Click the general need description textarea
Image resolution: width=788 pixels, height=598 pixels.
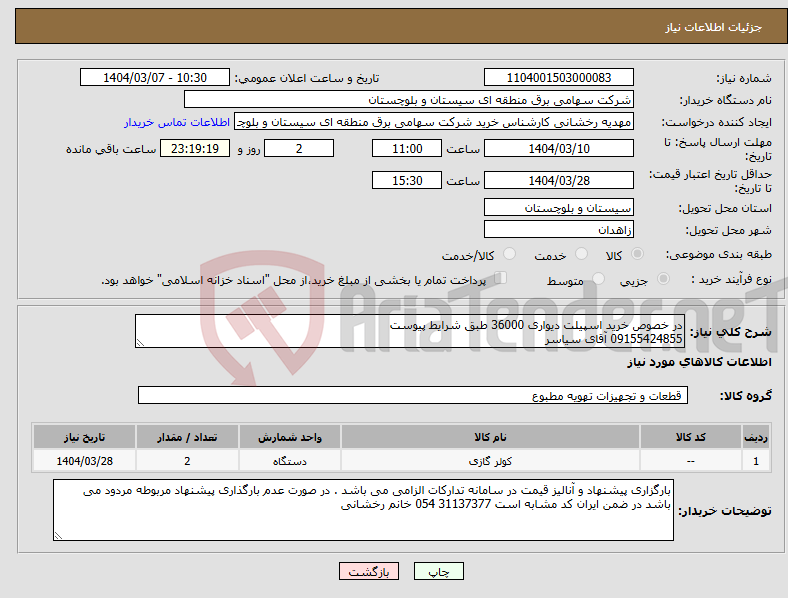410,331
